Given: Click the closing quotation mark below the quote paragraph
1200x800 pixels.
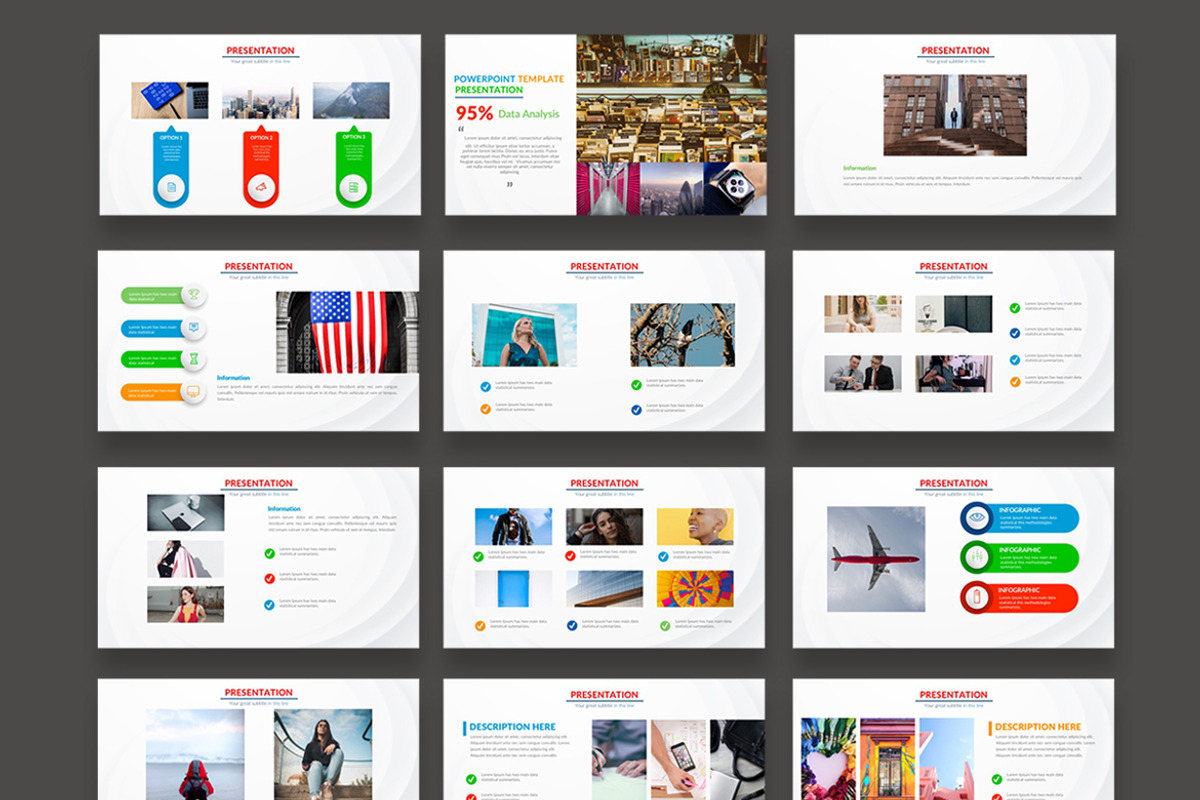Looking at the screenshot, I should point(509,184).
